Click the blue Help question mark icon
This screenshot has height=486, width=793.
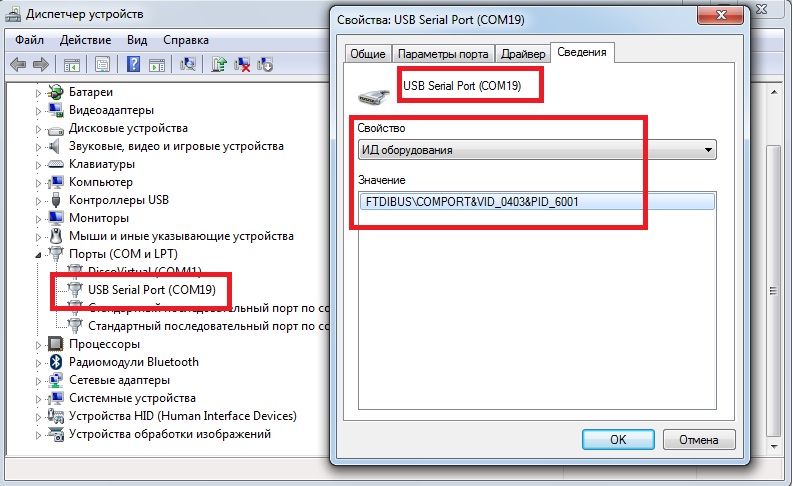tap(134, 64)
